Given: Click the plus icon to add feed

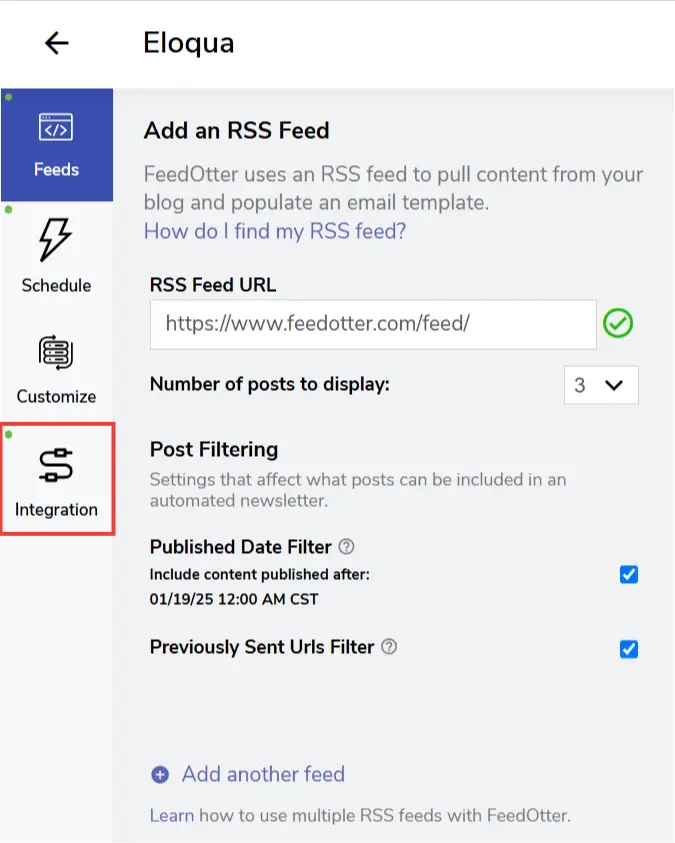Looking at the screenshot, I should tap(160, 775).
